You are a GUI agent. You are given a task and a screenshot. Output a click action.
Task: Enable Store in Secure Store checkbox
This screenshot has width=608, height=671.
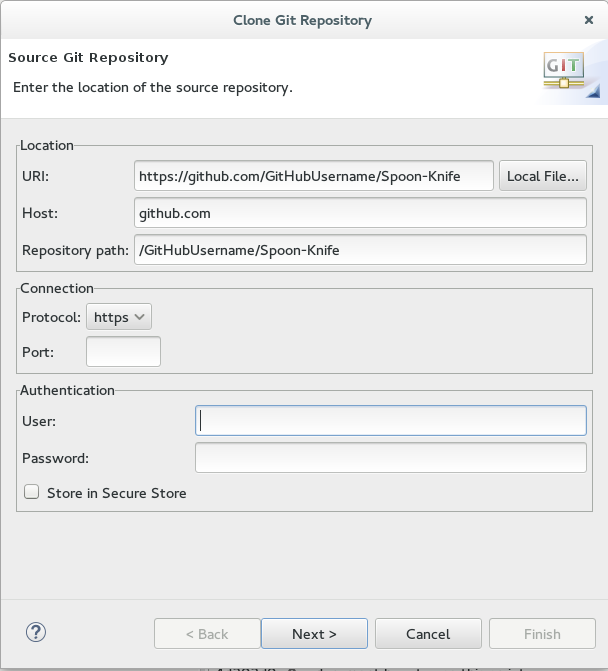(x=32, y=492)
